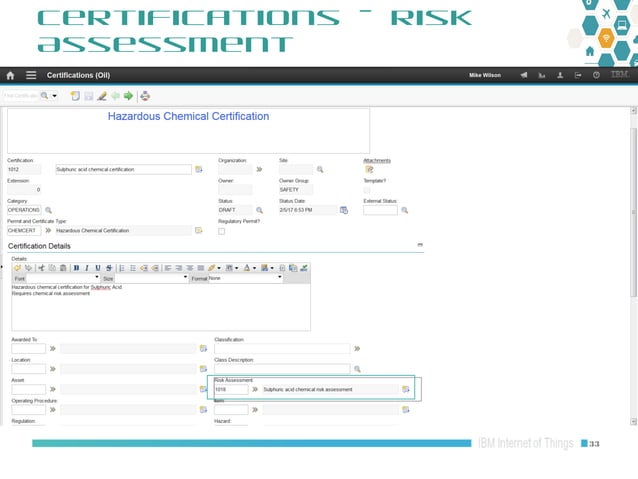Viewport: 638px width, 479px height.
Task: Toggle Bold formatting in Details editor
Action: coord(76,268)
